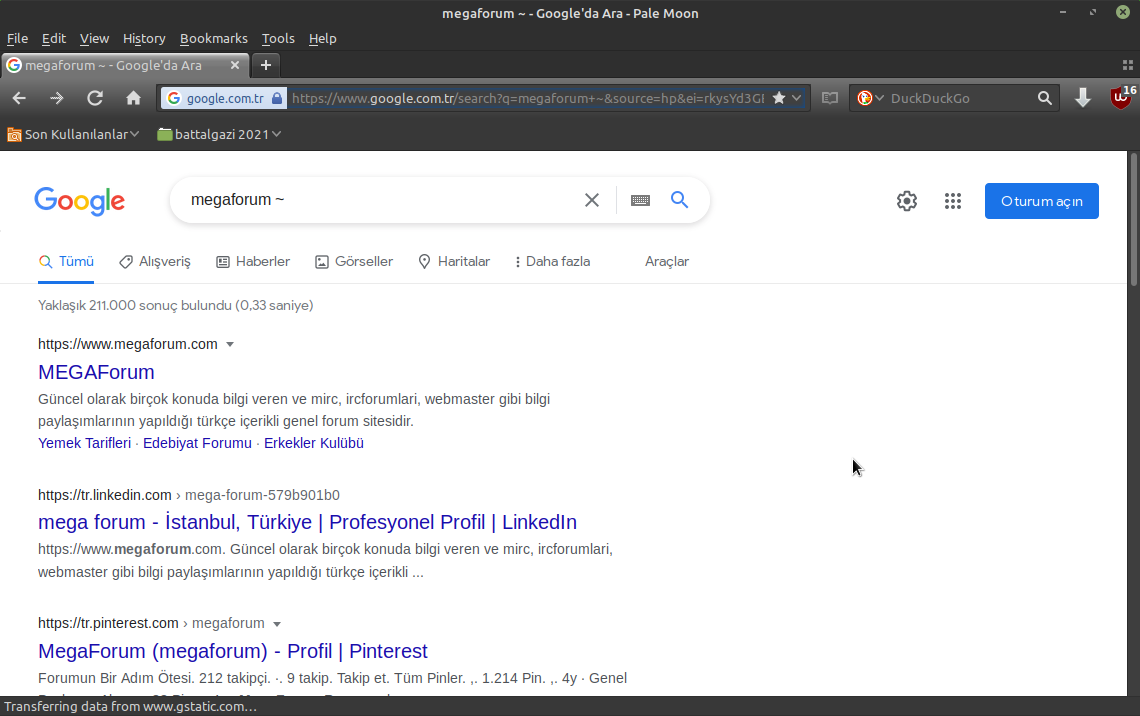Expand the battalgazi 2021 bookmarks folder
The height and width of the screenshot is (716, 1140).
tap(220, 134)
